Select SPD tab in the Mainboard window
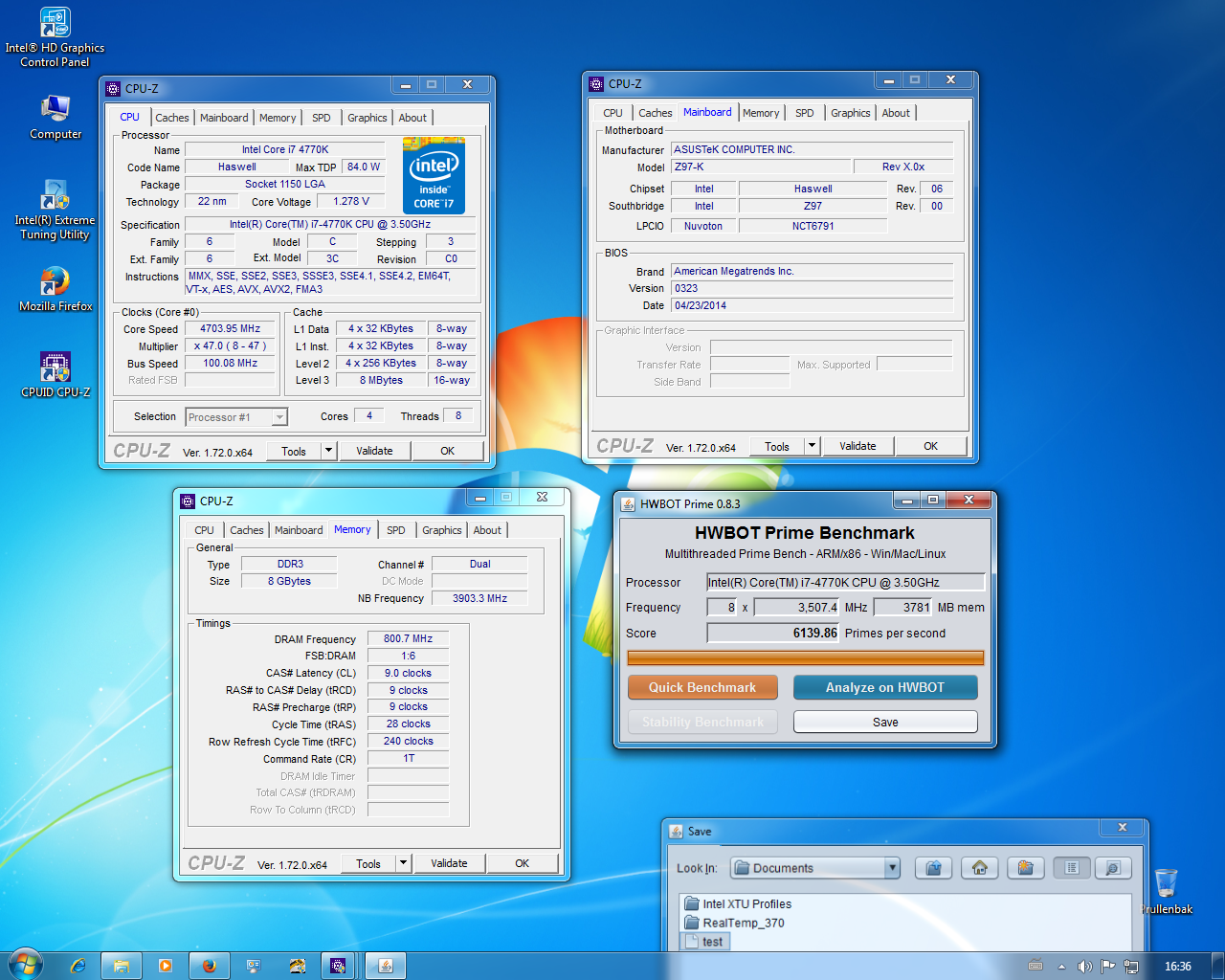 [805, 113]
